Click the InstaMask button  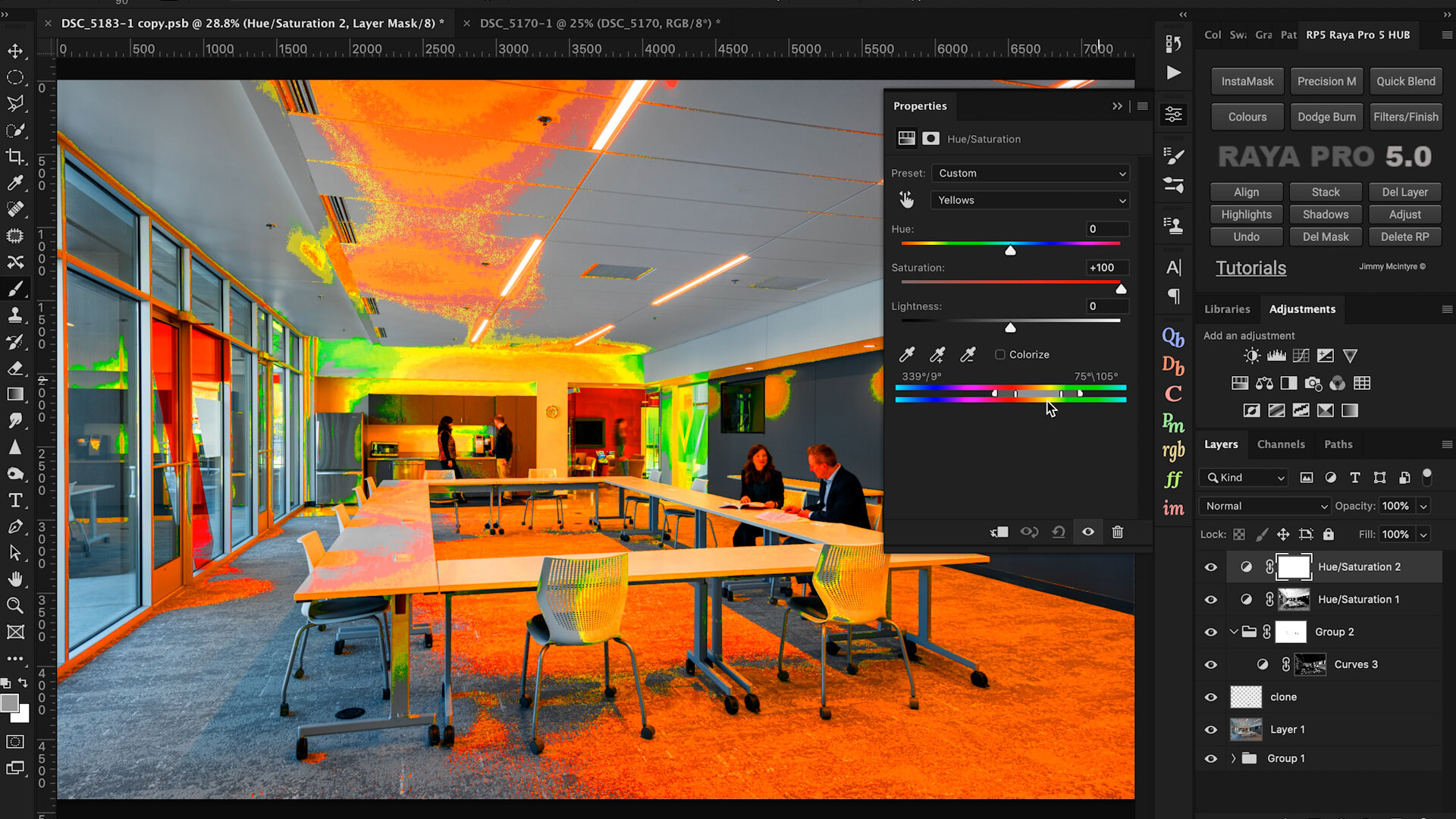click(x=1247, y=81)
